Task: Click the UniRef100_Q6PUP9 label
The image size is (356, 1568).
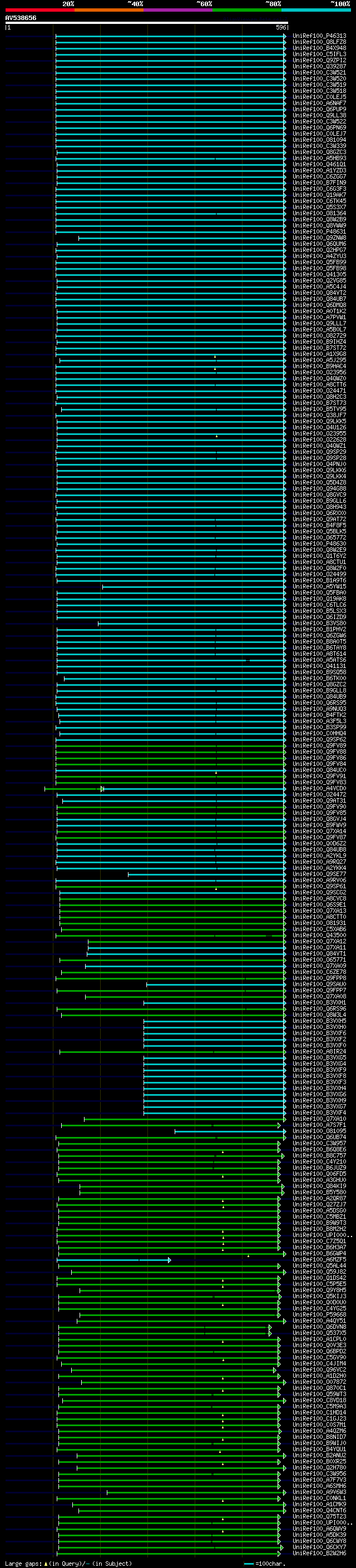Action: [x=319, y=109]
